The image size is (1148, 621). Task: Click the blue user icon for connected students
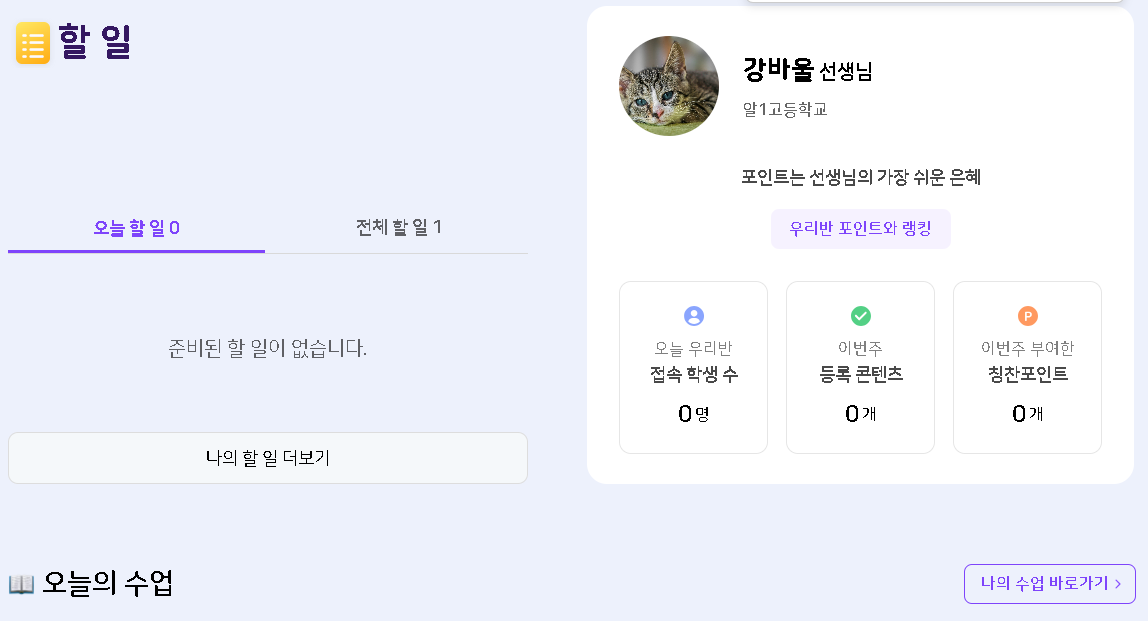point(694,316)
